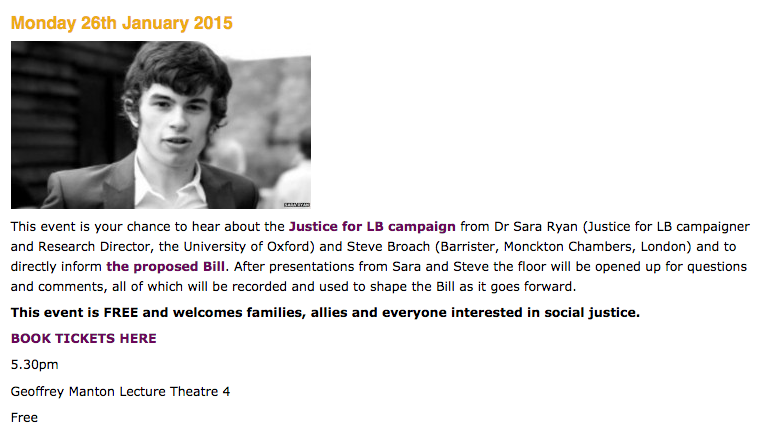Viewport: 761px width, 432px height.
Task: Click the black-and-white portrait photo
Action: 161,125
